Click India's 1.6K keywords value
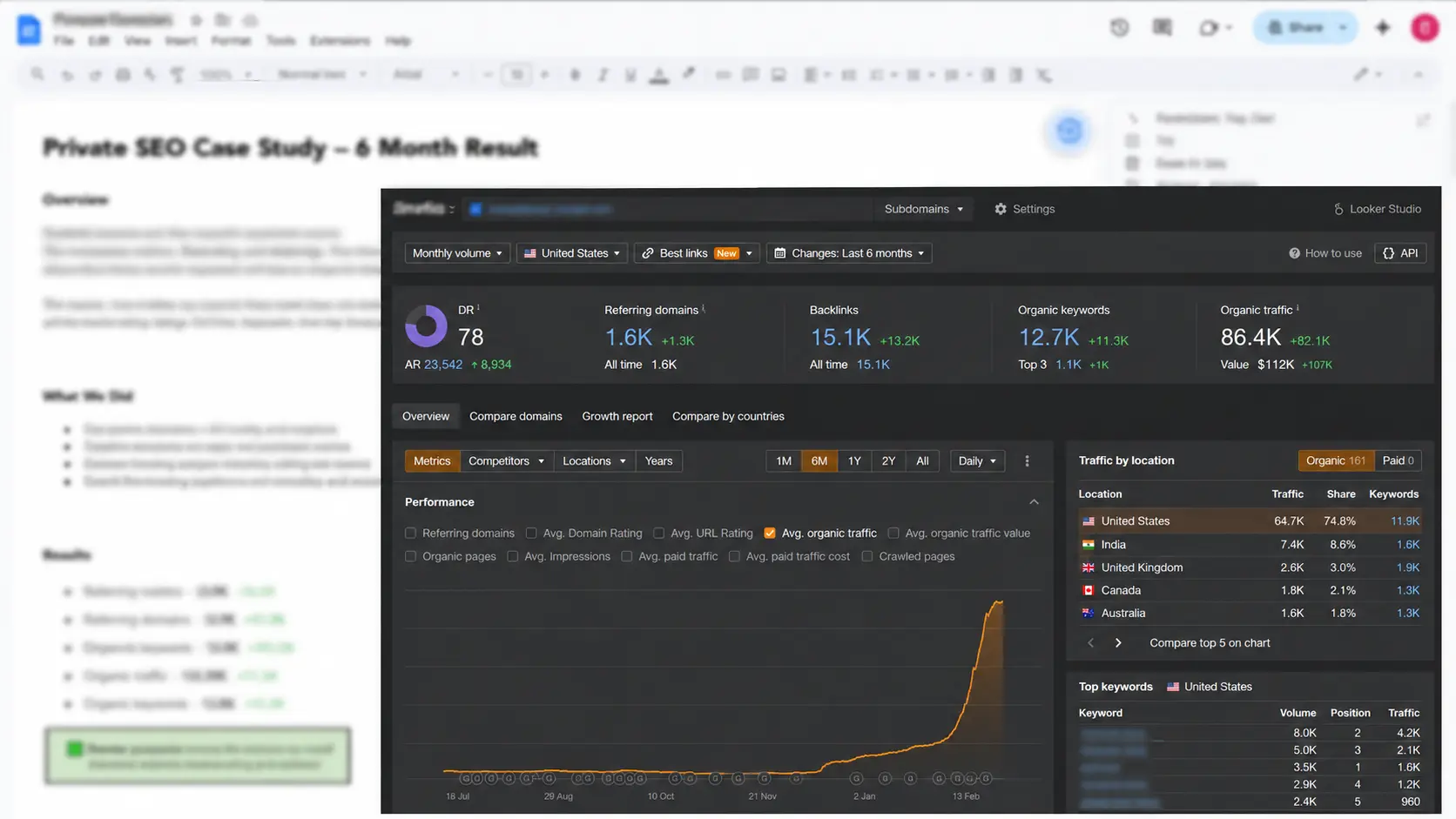This screenshot has height=819, width=1456. tap(1407, 545)
